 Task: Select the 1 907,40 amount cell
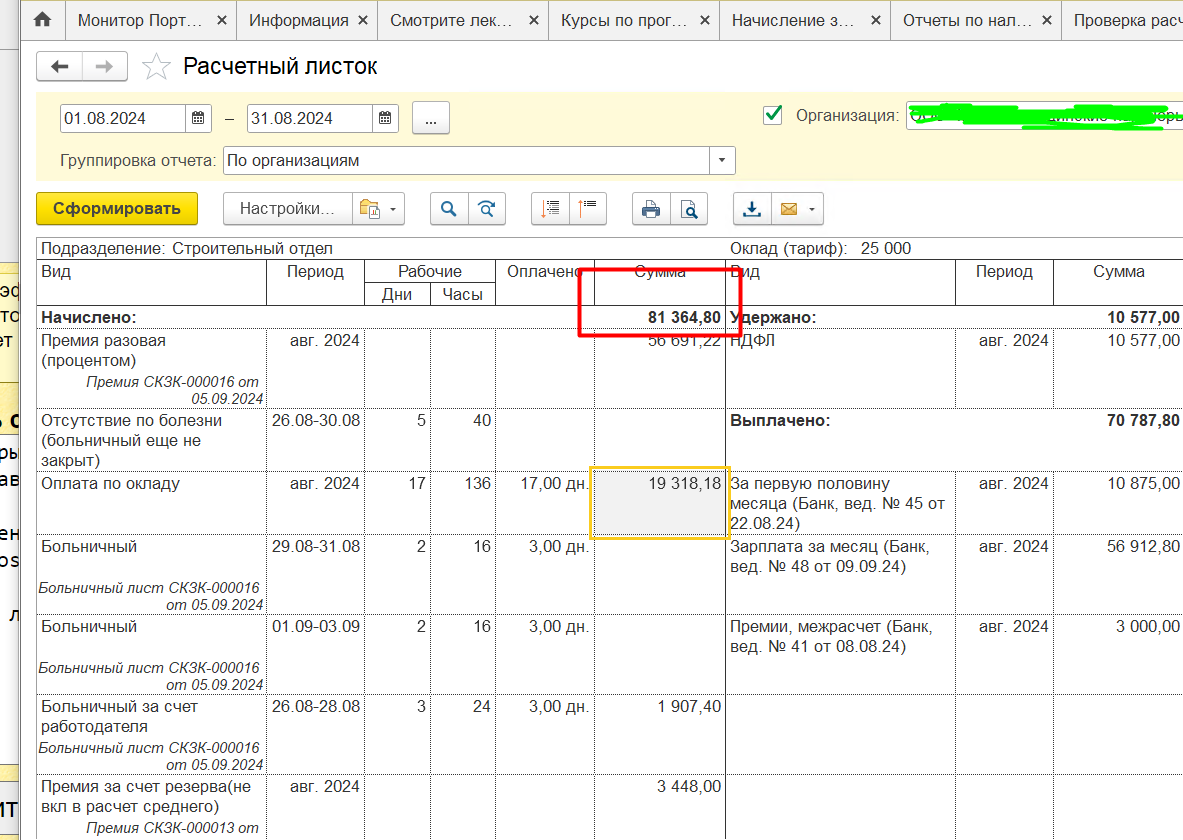click(659, 734)
